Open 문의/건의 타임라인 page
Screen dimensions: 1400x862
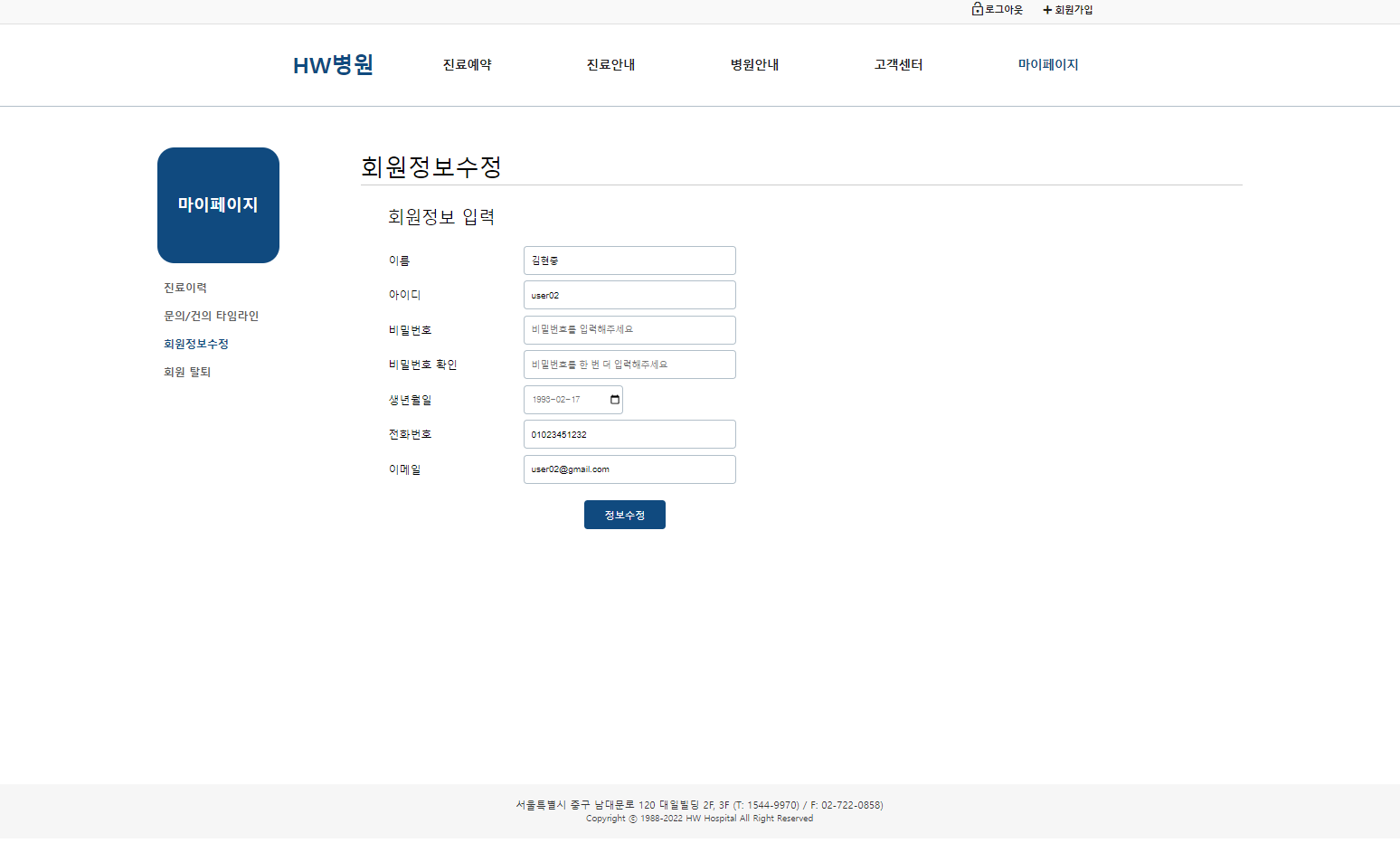211,316
